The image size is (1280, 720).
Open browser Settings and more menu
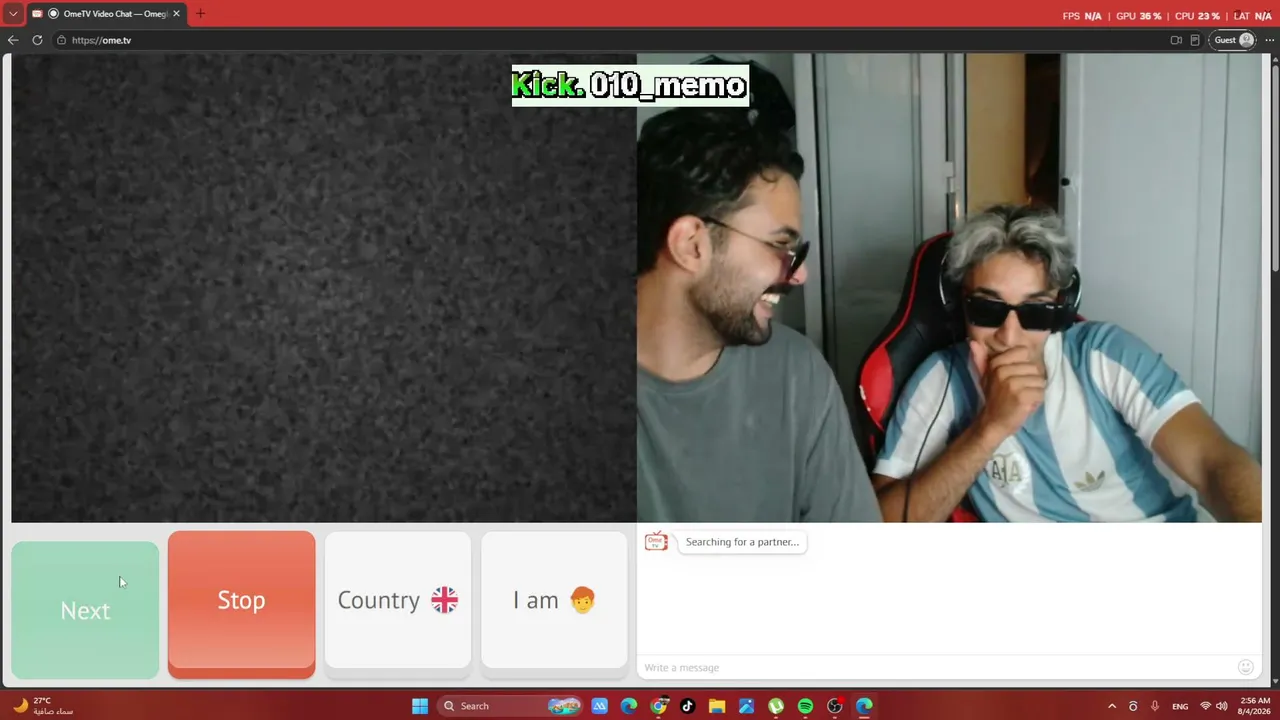[1269, 40]
